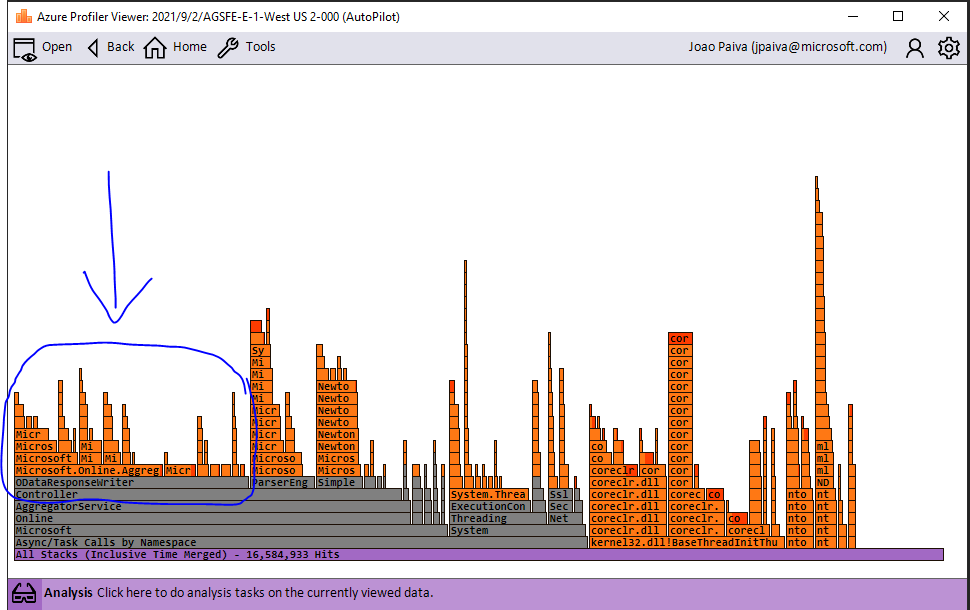The width and height of the screenshot is (970, 610).
Task: Select the Microsoft.Online.Aggreg frame
Action: click(x=88, y=471)
